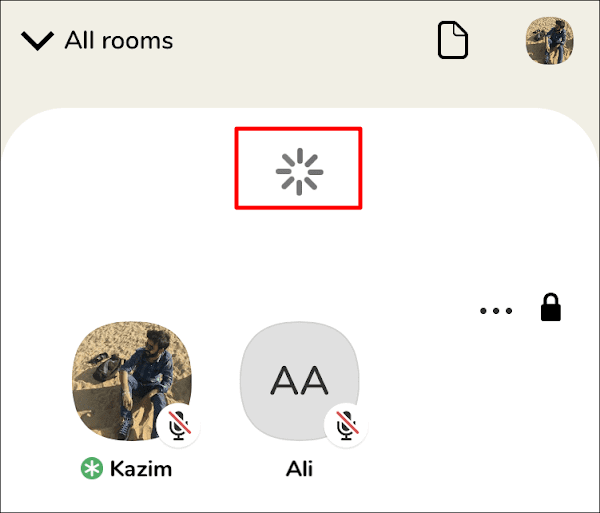Click the black padlock icon
This screenshot has height=513, width=600.
tap(551, 307)
